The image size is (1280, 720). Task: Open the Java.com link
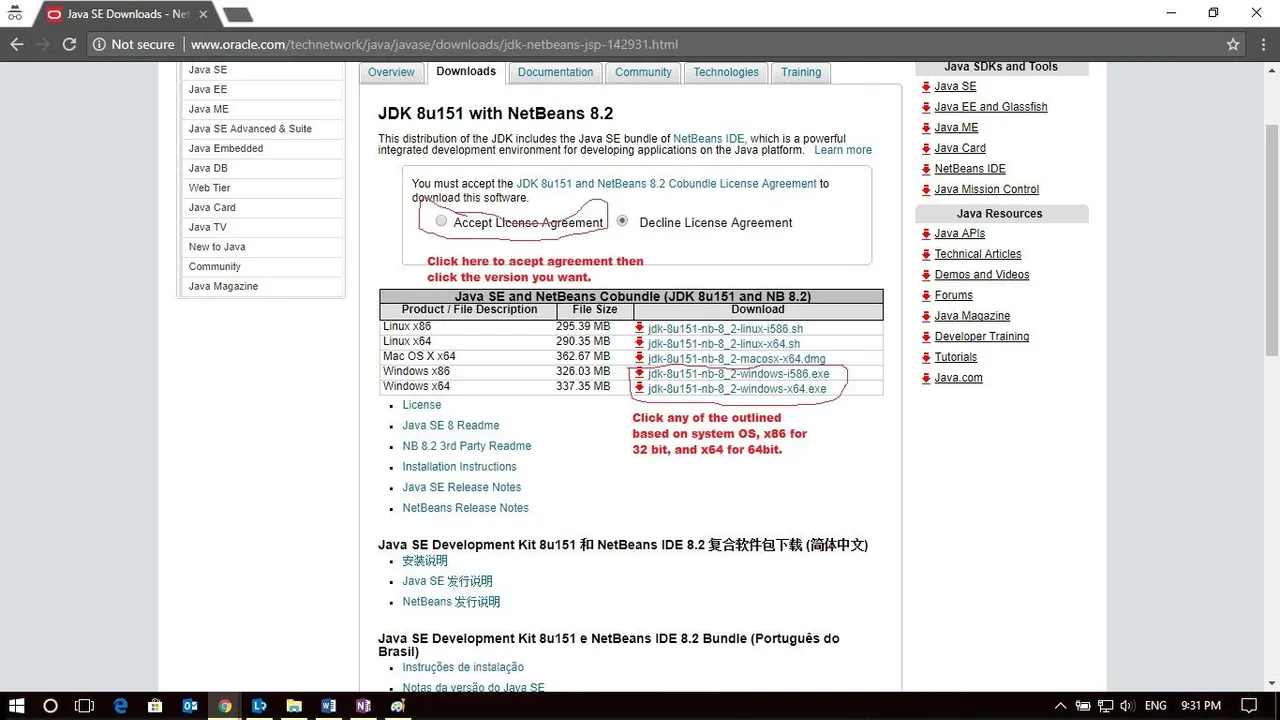958,378
